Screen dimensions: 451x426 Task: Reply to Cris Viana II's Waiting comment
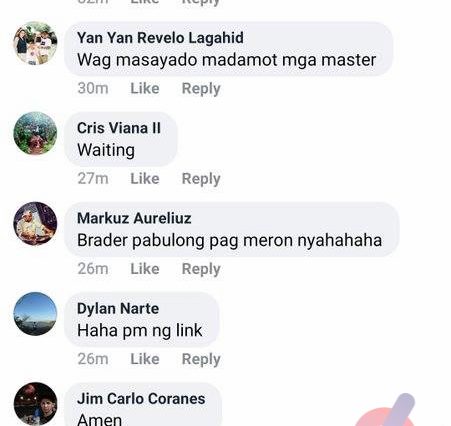(201, 179)
